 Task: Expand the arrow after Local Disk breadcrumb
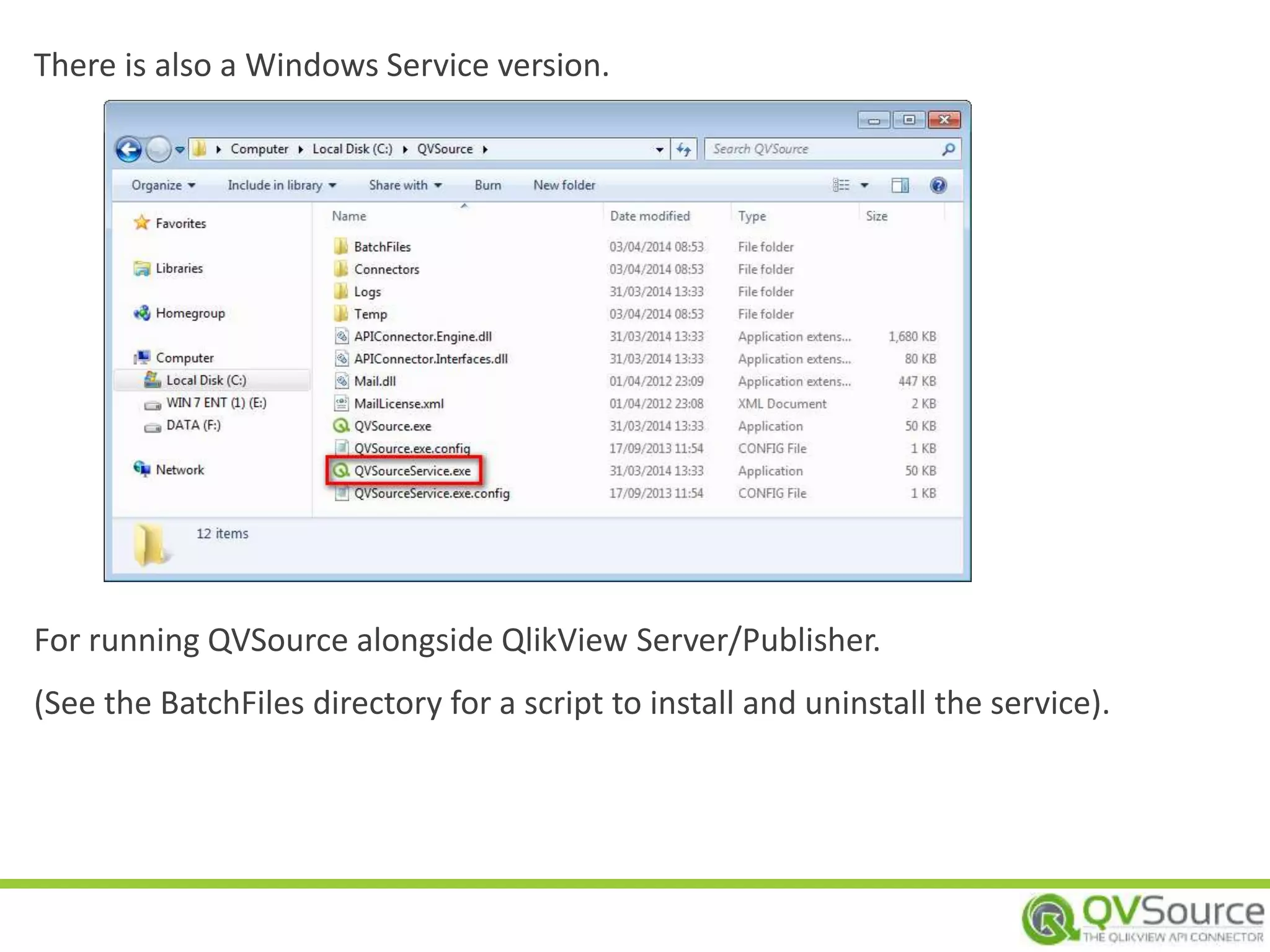[x=405, y=149]
